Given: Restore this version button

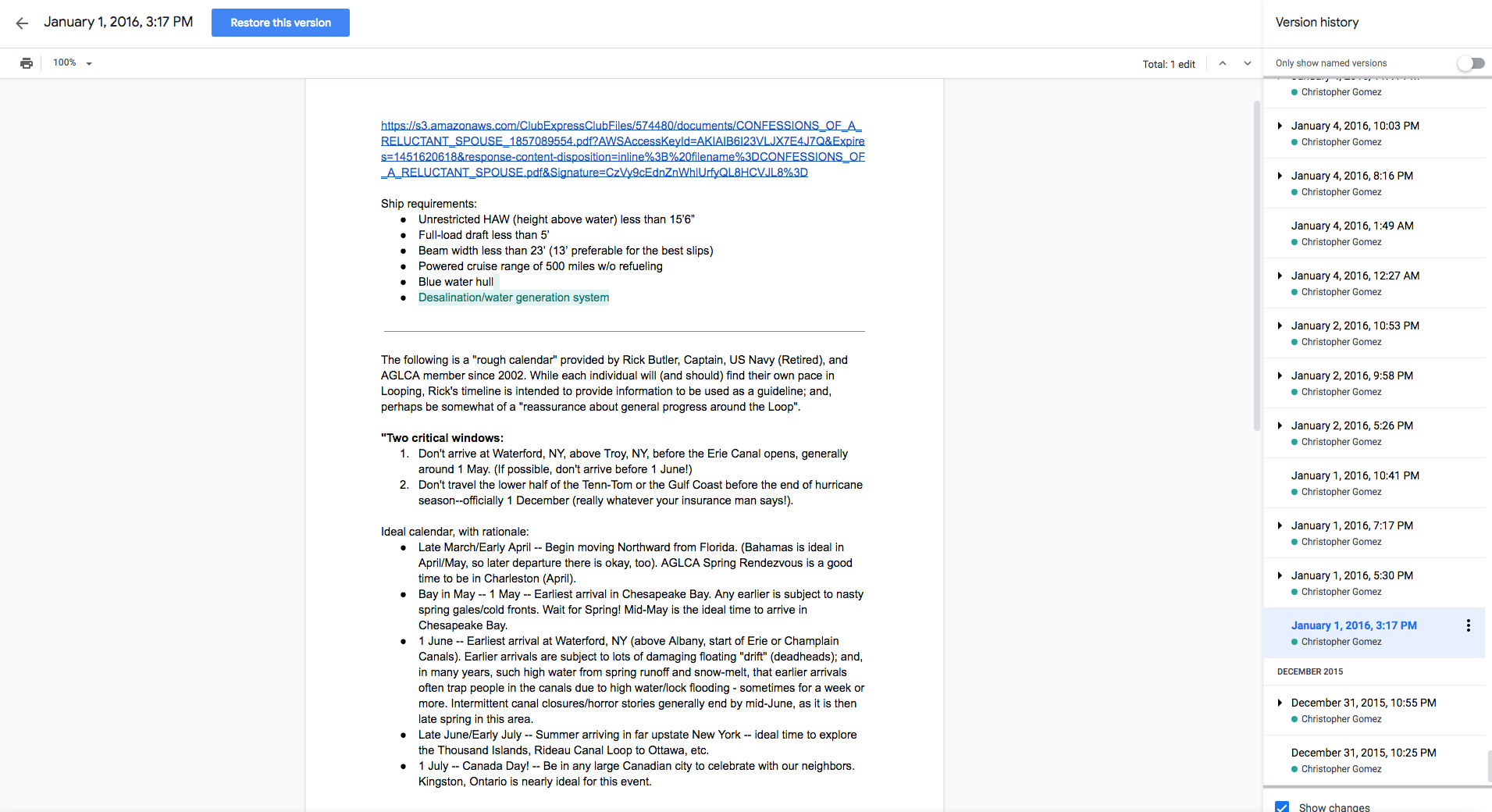Looking at the screenshot, I should tap(280, 23).
